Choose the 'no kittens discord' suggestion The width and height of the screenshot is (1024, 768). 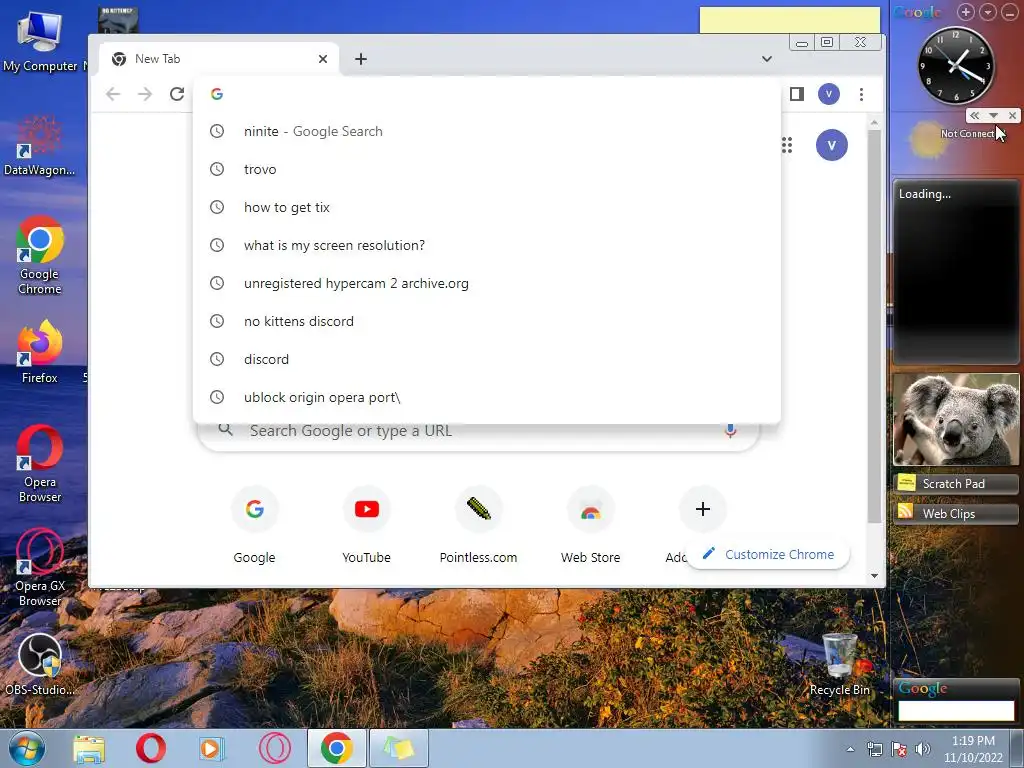pos(487,321)
